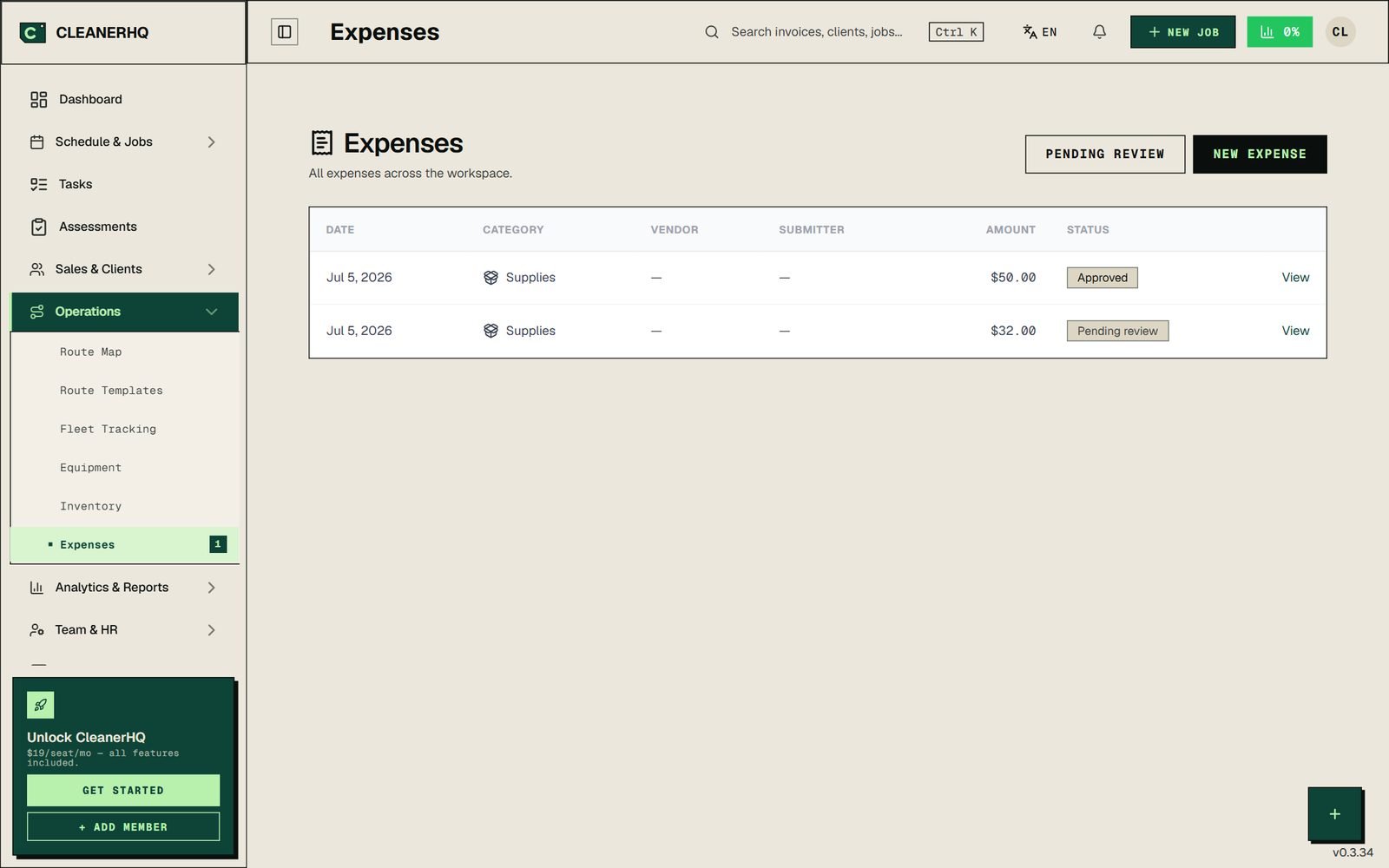
Task: Open notifications bell icon
Action: (1099, 32)
